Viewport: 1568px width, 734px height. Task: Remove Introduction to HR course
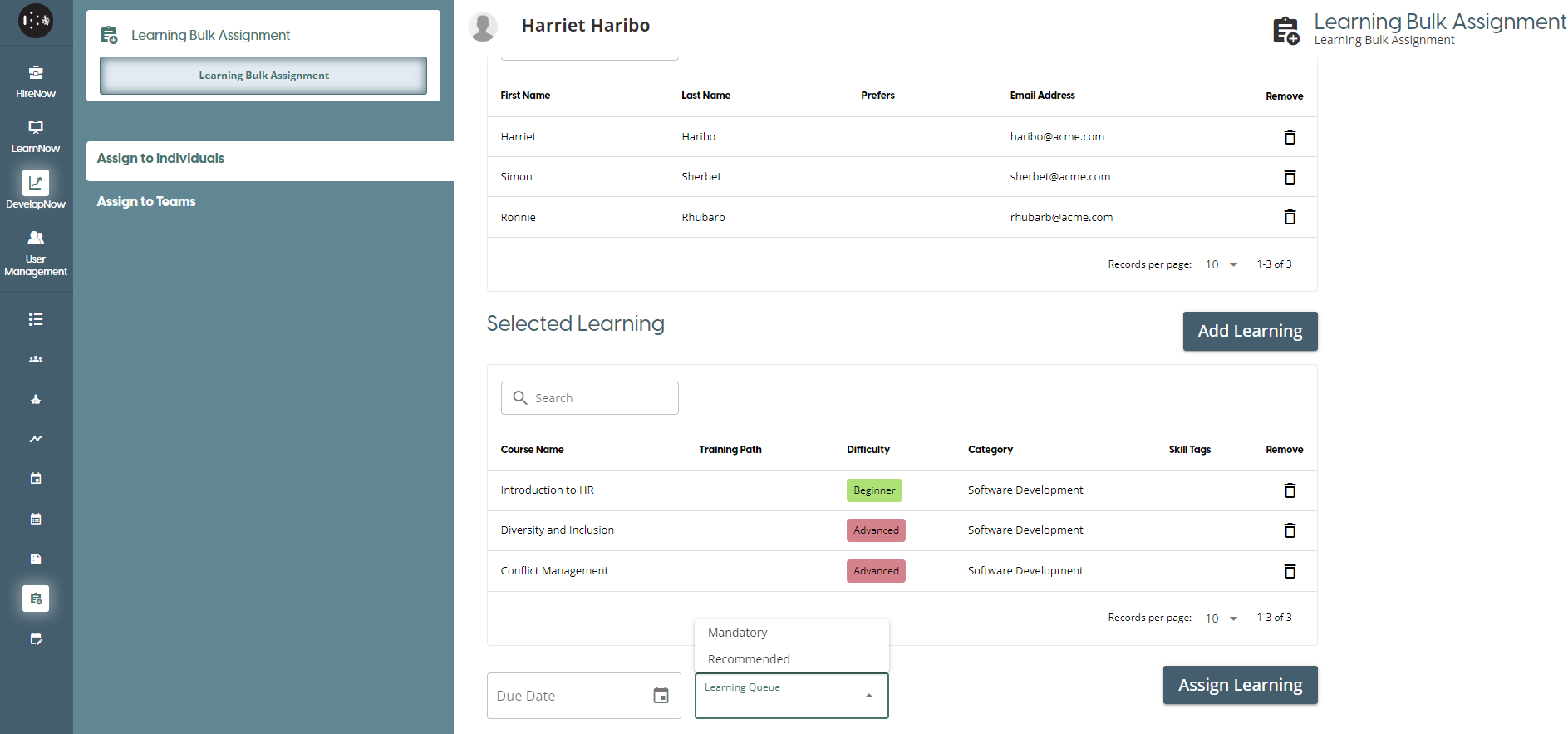[x=1290, y=490]
